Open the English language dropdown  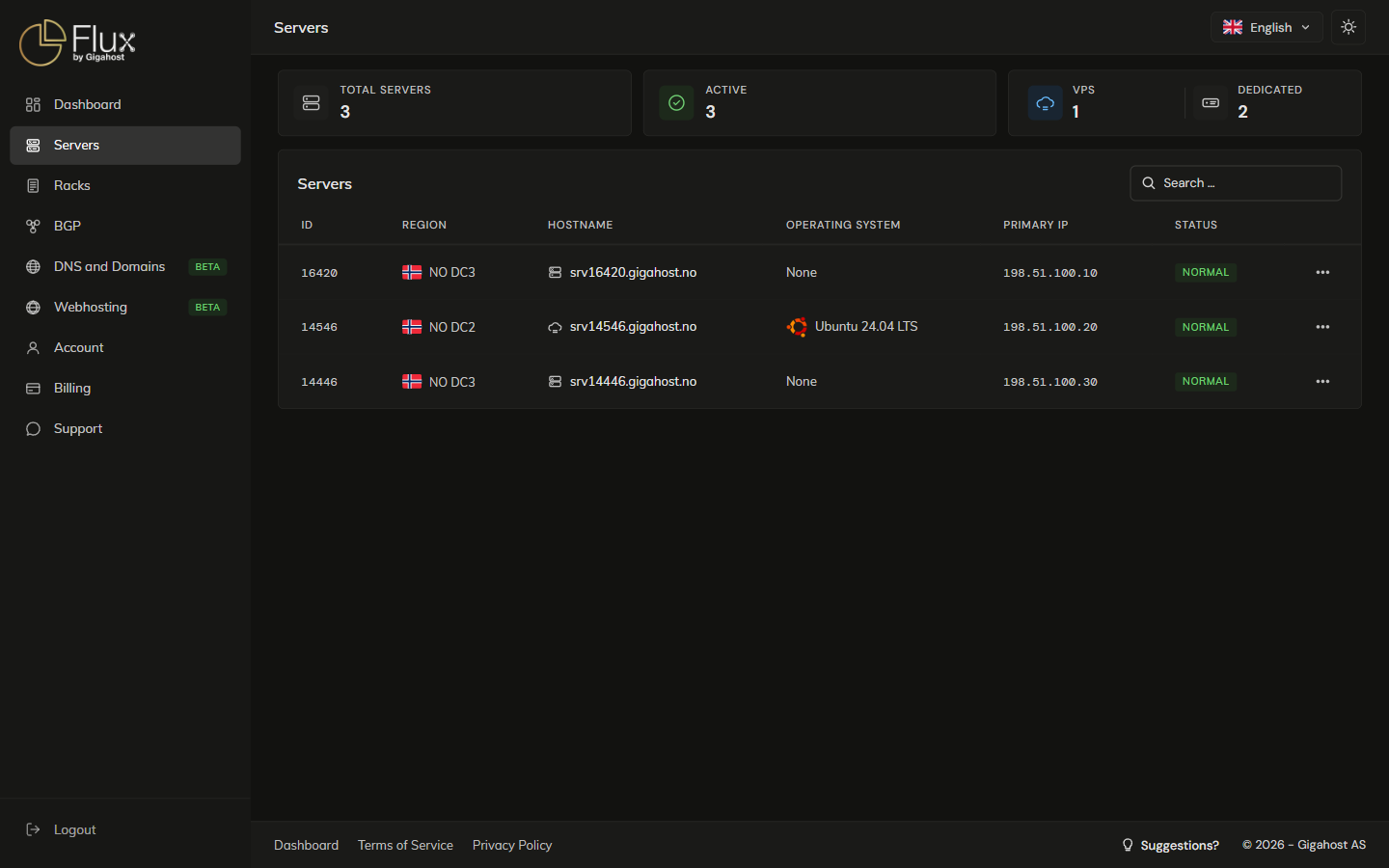point(1266,27)
